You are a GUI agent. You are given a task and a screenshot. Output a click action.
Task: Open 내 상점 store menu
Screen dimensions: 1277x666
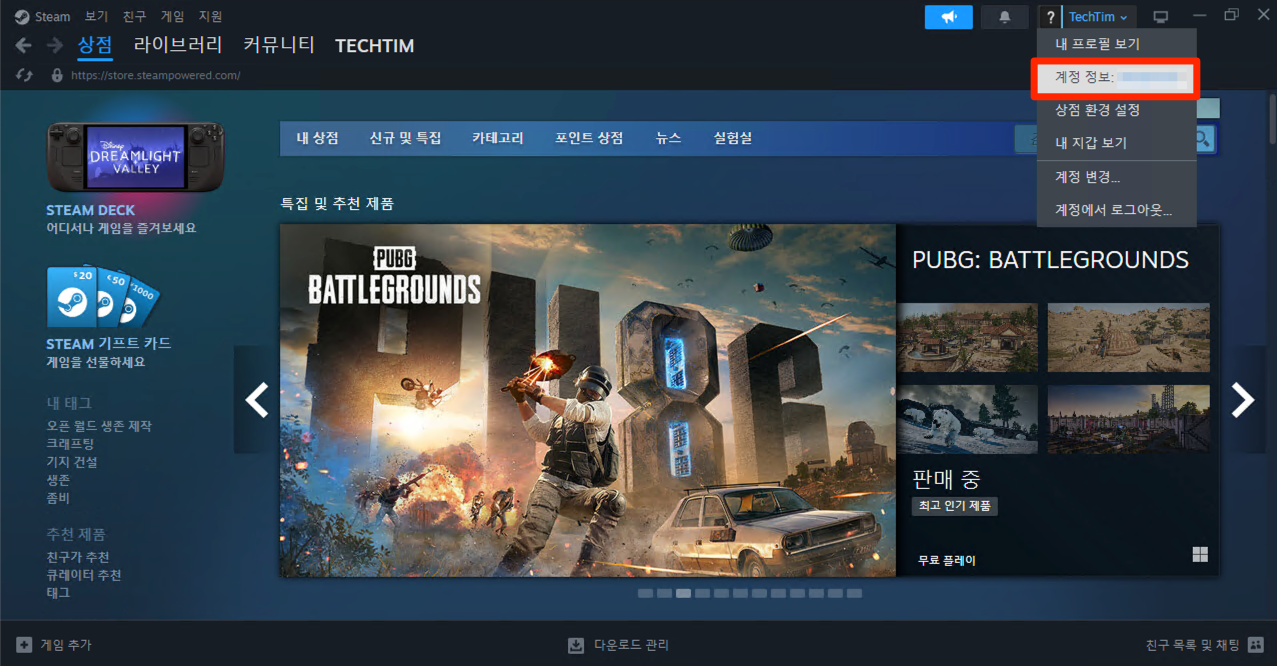click(317, 138)
